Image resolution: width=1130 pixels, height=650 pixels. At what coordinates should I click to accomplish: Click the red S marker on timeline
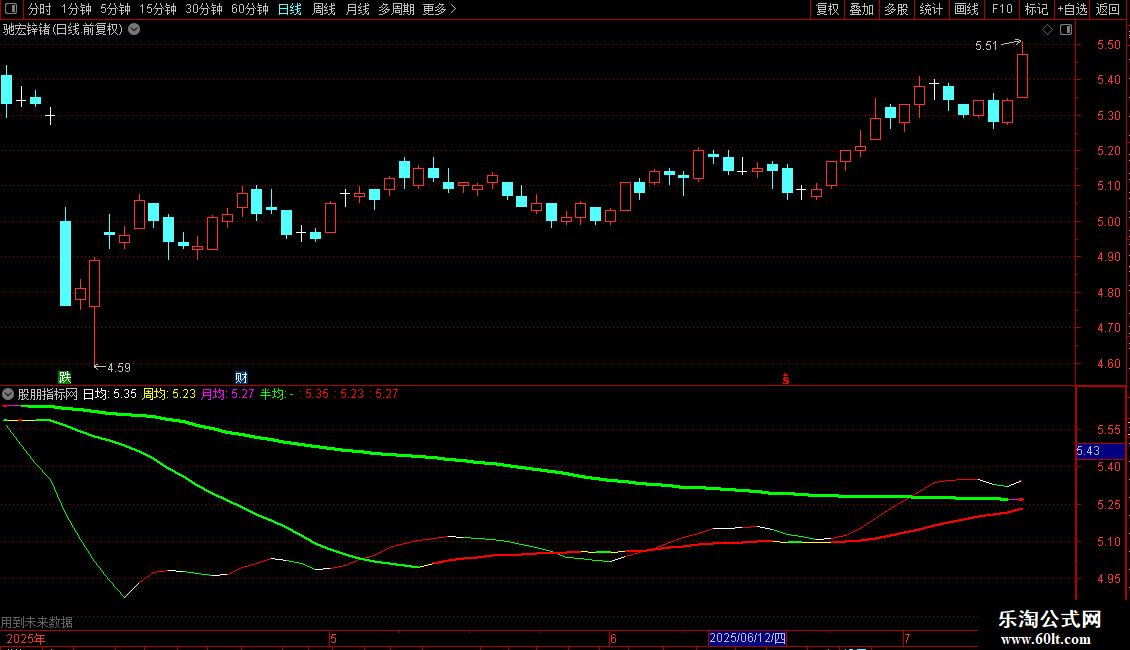pos(786,379)
